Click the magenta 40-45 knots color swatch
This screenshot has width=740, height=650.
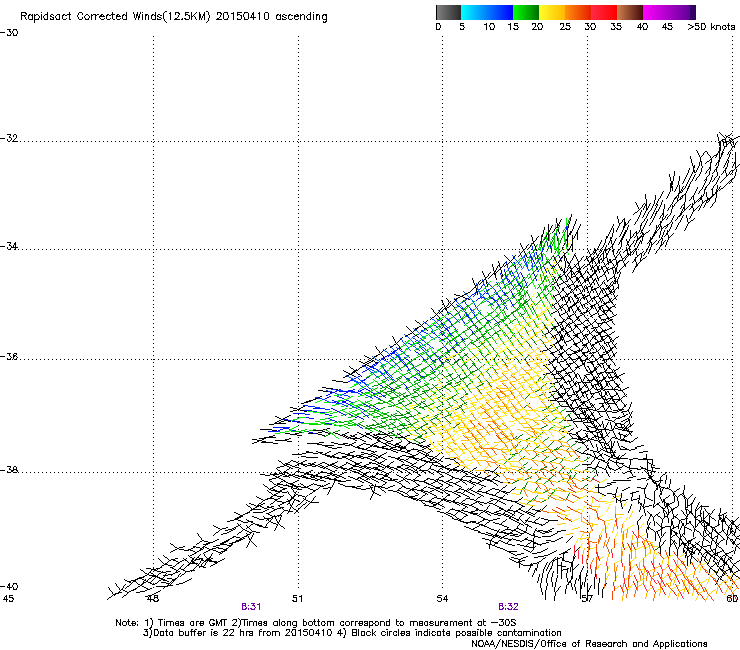pyautogui.click(x=656, y=12)
